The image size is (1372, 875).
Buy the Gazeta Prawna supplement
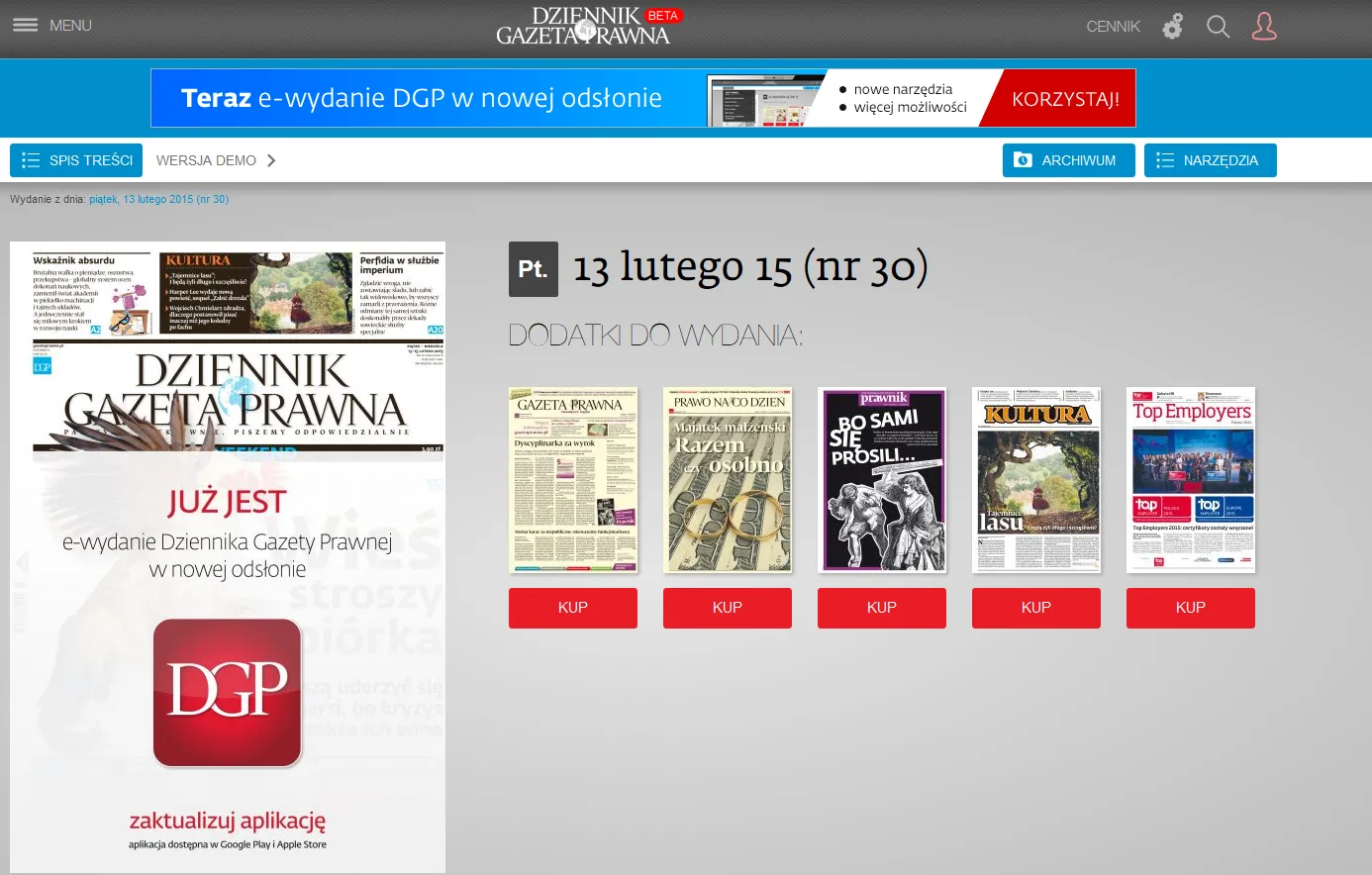pyautogui.click(x=572, y=608)
